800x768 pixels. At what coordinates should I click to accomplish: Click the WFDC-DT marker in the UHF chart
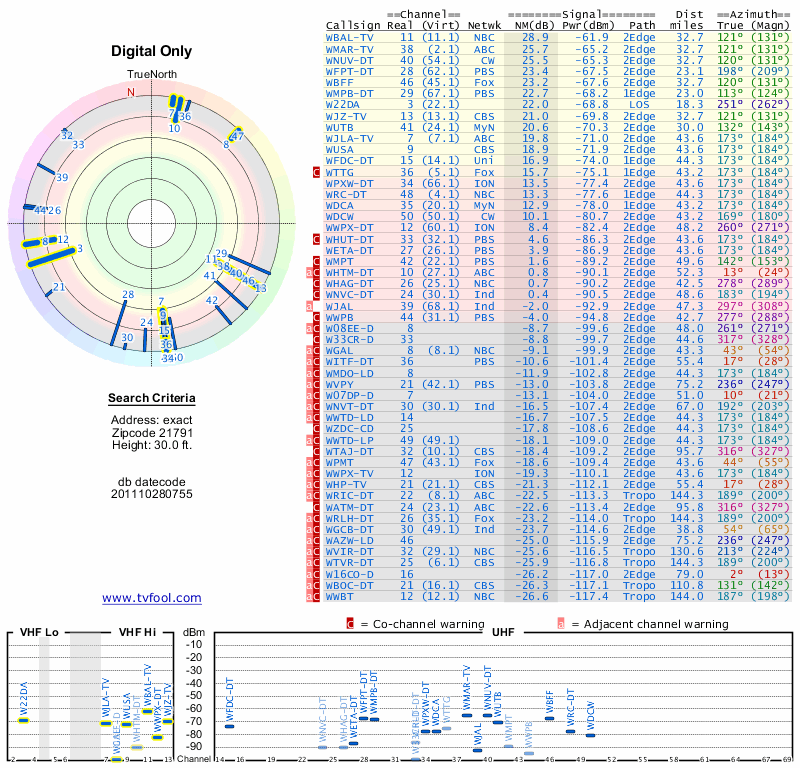click(x=229, y=726)
